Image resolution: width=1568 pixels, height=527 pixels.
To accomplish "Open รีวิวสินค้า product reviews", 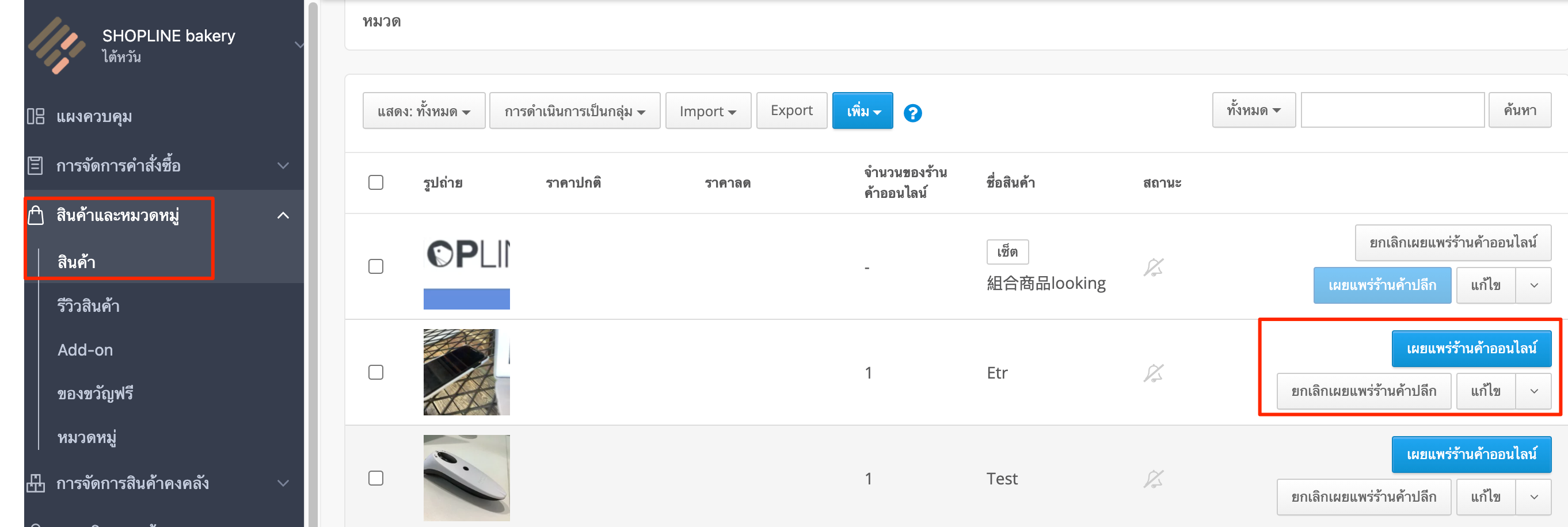I will pyautogui.click(x=88, y=305).
